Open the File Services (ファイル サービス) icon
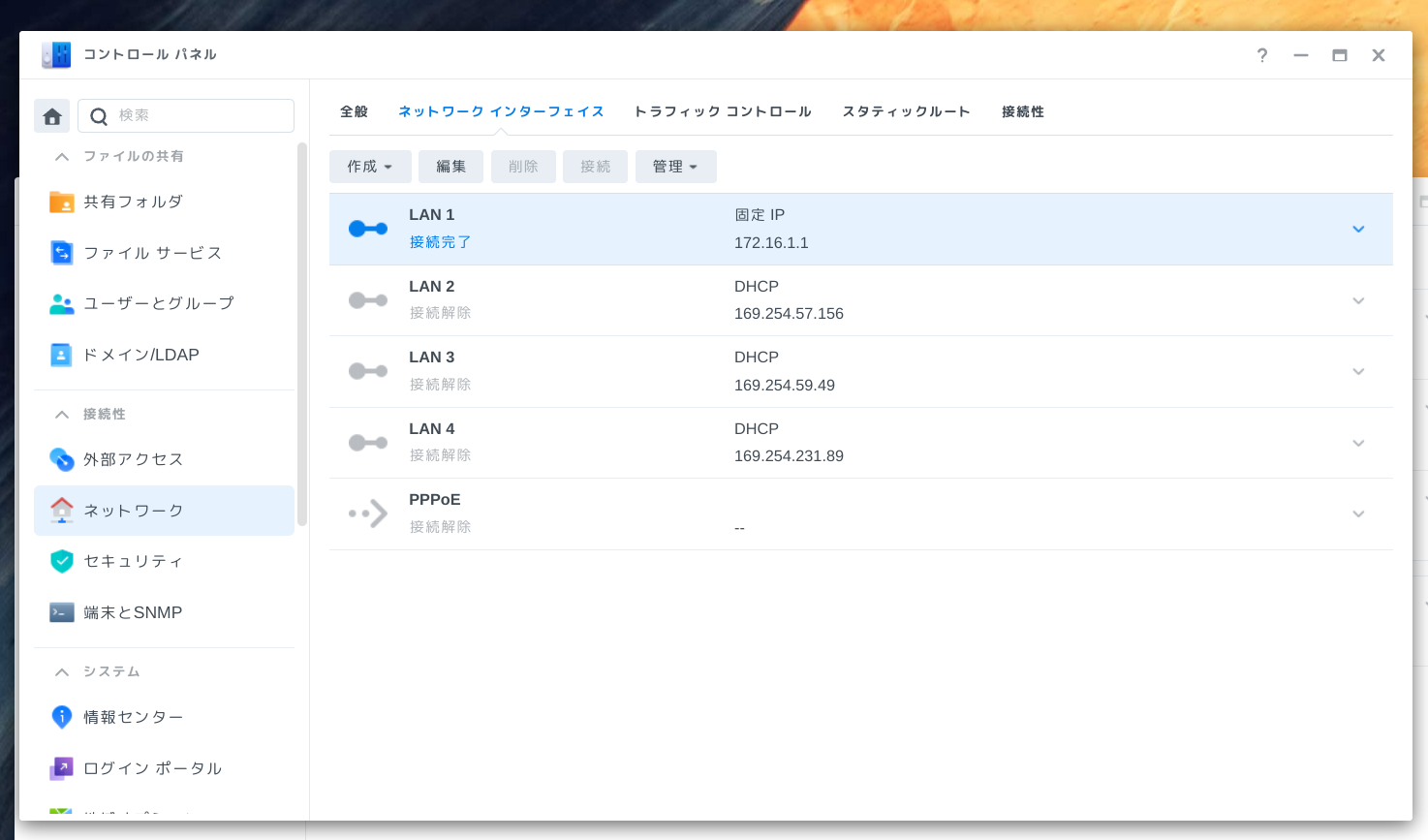1428x840 pixels. 62,253
